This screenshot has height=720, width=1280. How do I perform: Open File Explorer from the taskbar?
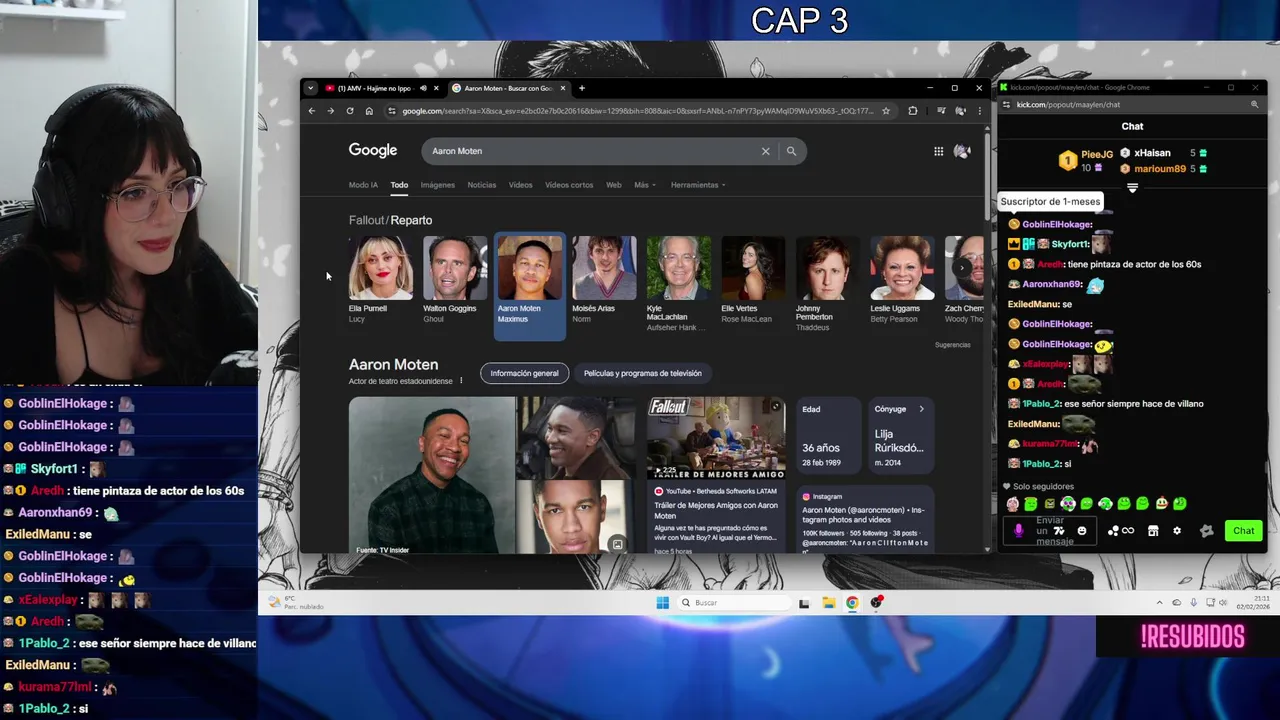tap(828, 603)
